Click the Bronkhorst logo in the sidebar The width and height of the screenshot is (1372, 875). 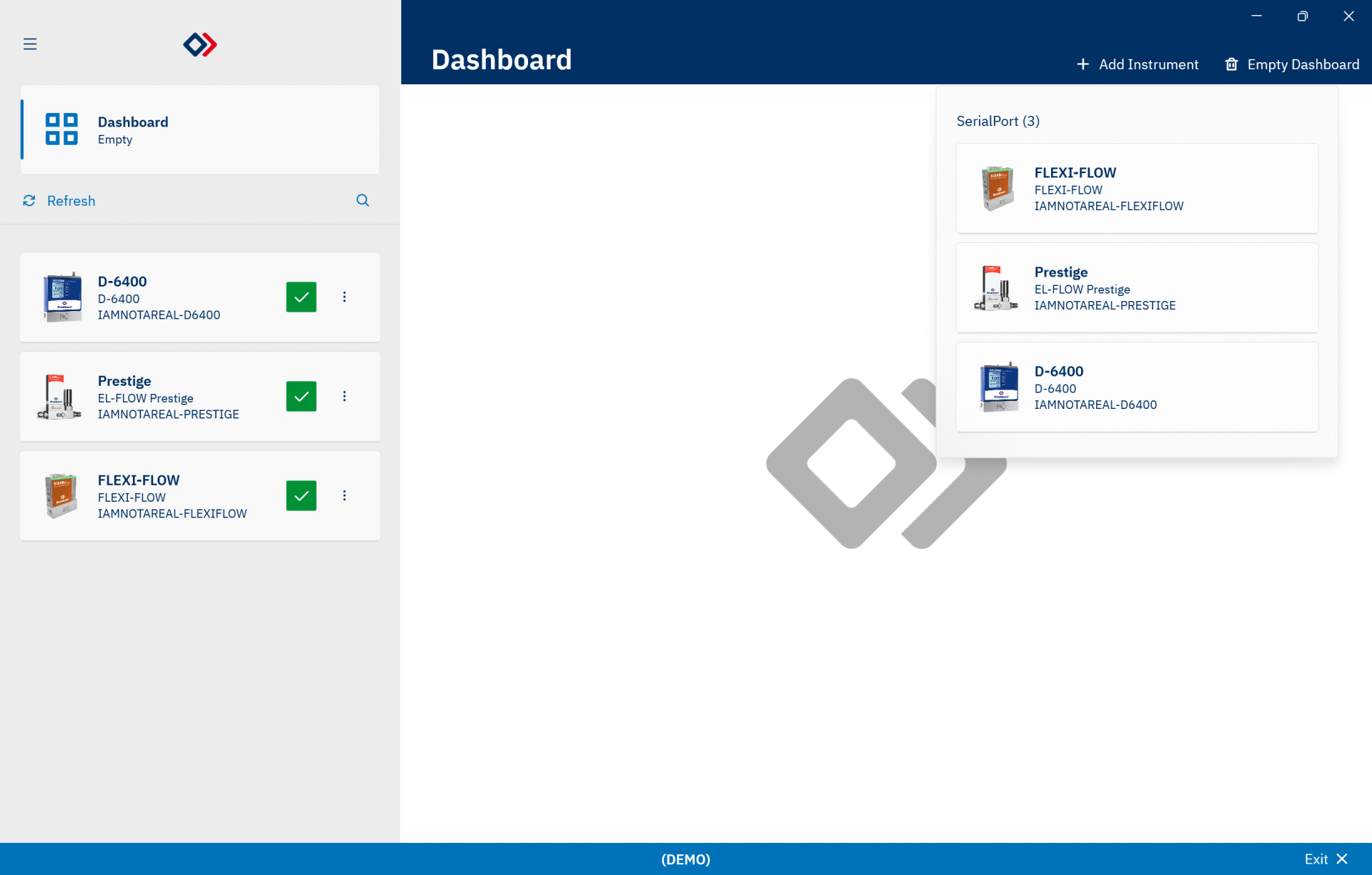pyautogui.click(x=200, y=44)
